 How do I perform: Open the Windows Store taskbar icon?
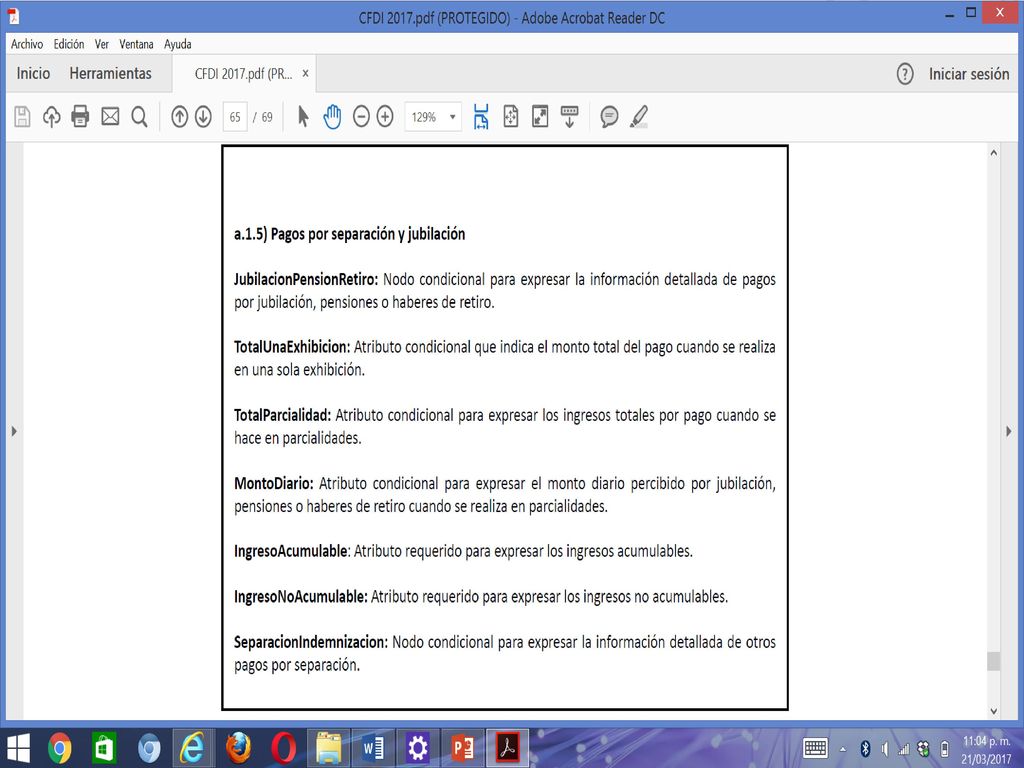pos(104,748)
